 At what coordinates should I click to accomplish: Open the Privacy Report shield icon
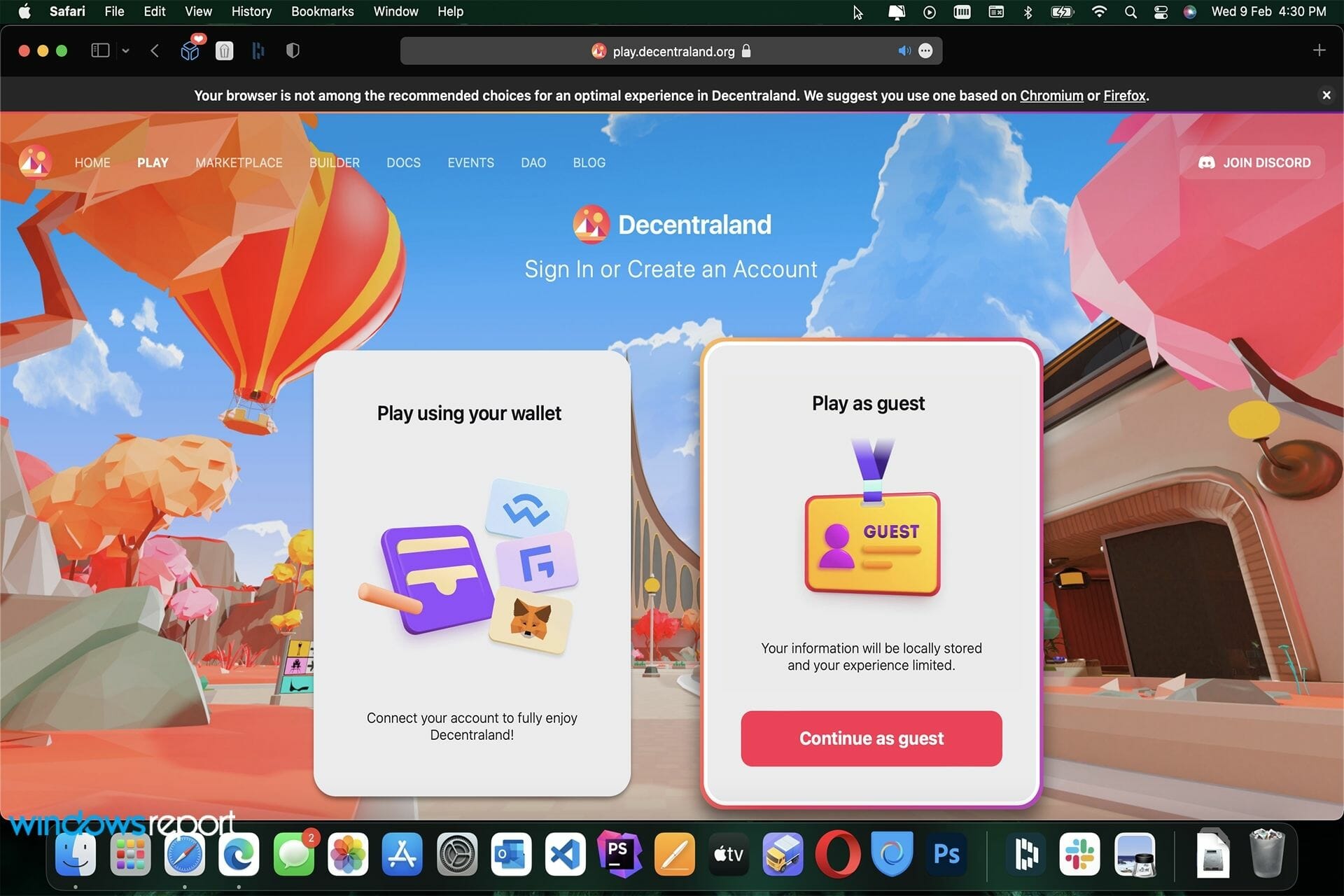(x=293, y=50)
